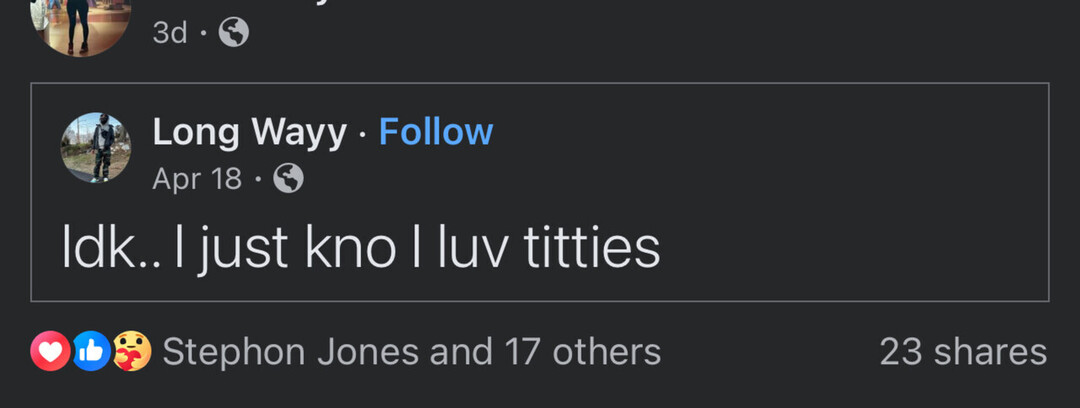The image size is (1080, 408).
Task: View the 23 shares list
Action: coord(963,352)
